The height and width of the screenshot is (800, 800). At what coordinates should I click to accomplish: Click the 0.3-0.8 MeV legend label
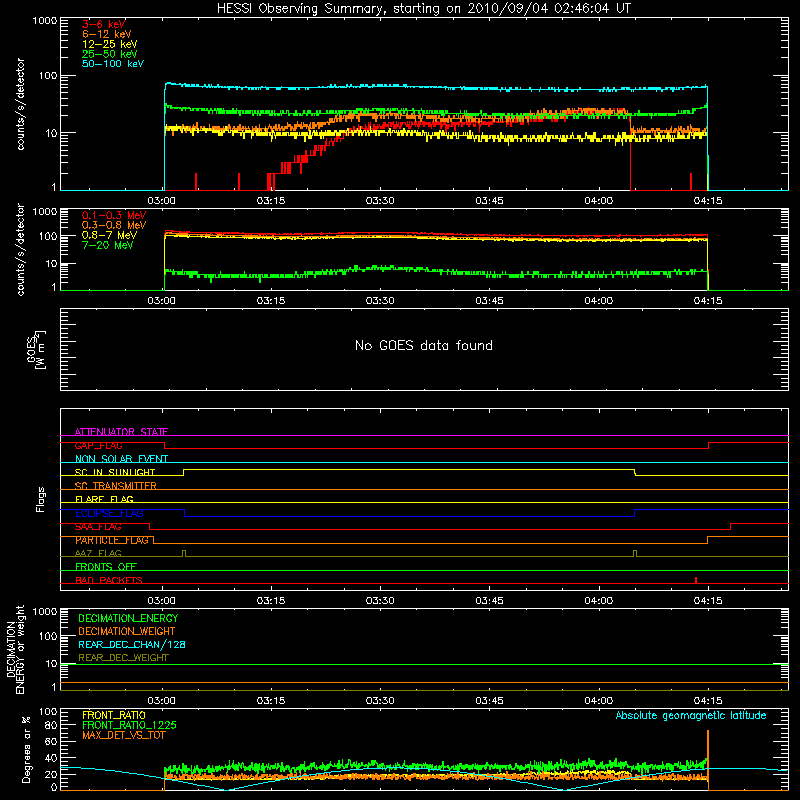(x=114, y=225)
